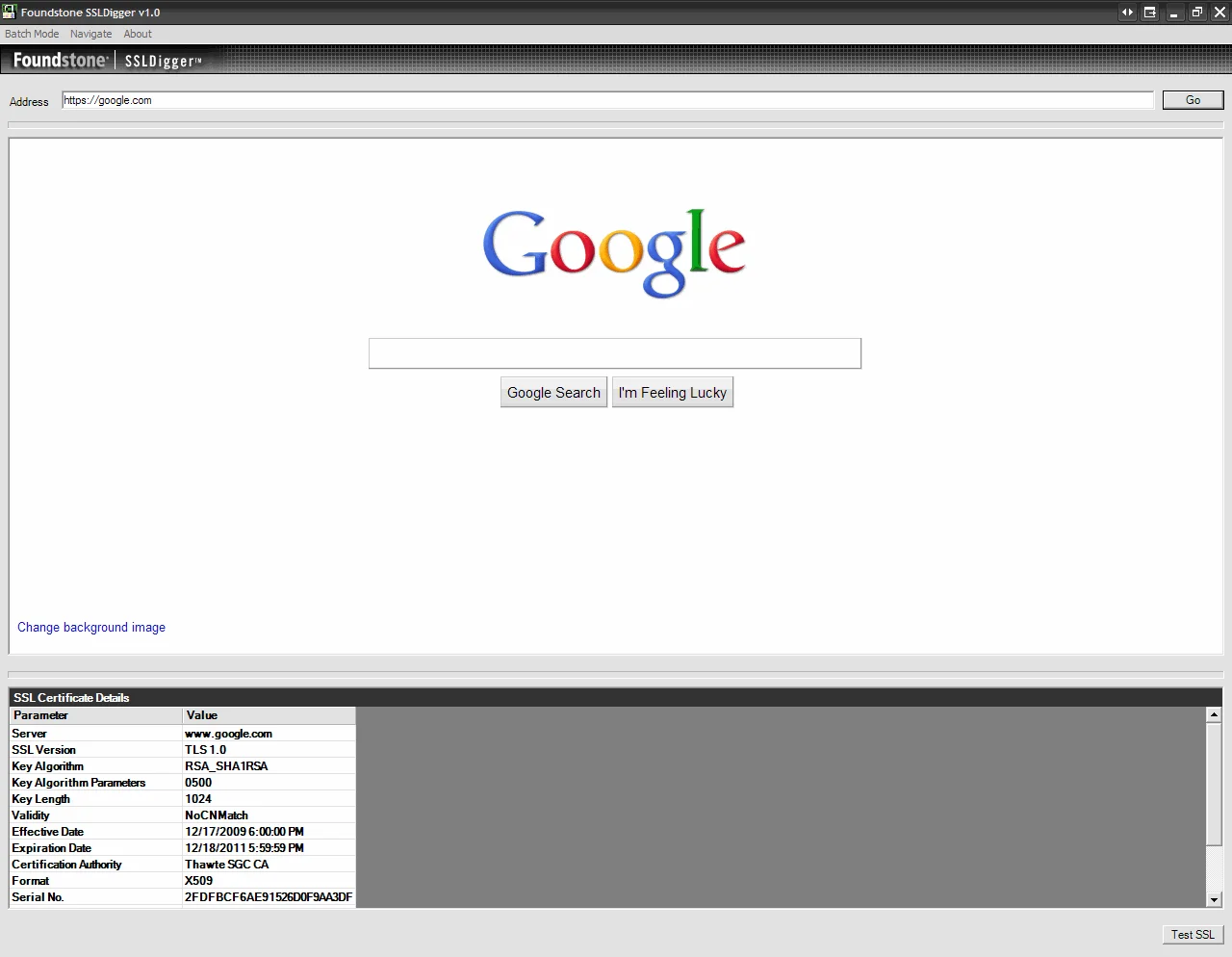
Task: Select the Server parameter cell
Action: point(95,734)
